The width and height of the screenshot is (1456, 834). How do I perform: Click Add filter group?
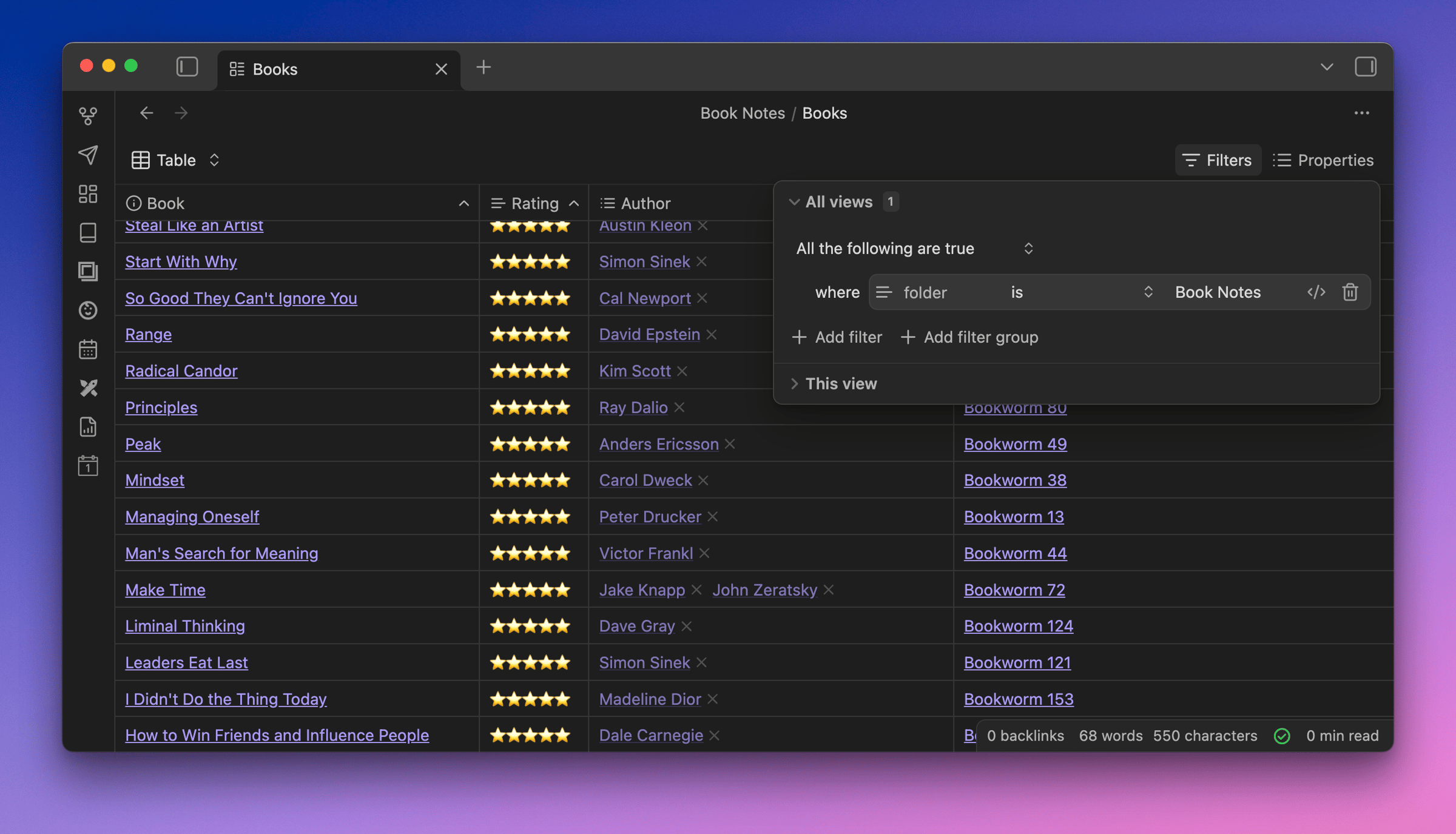point(969,337)
